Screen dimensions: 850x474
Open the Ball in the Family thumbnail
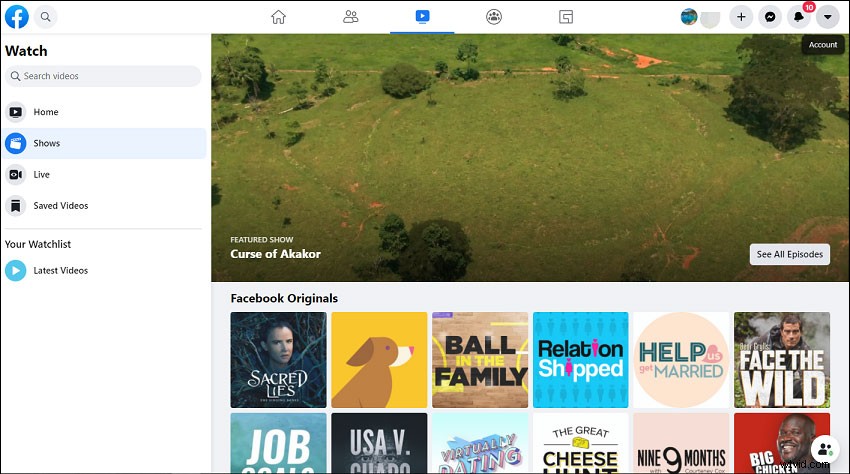click(480, 360)
